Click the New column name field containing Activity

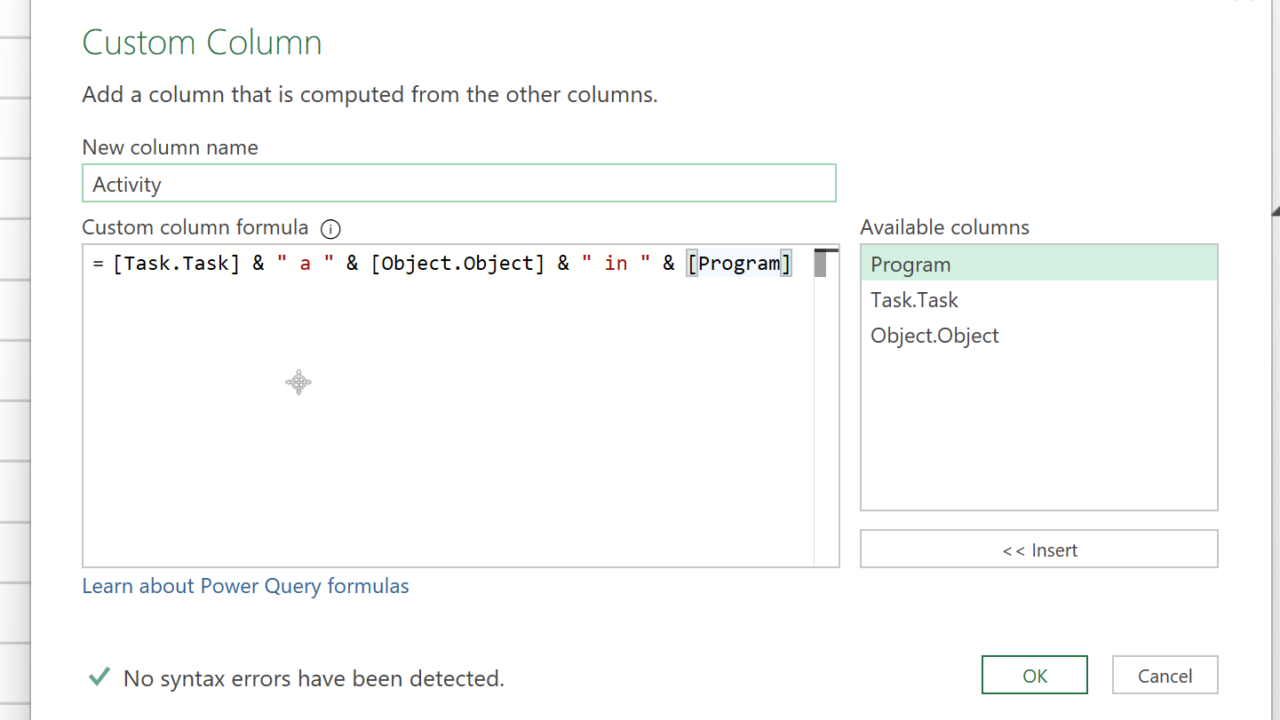(458, 184)
